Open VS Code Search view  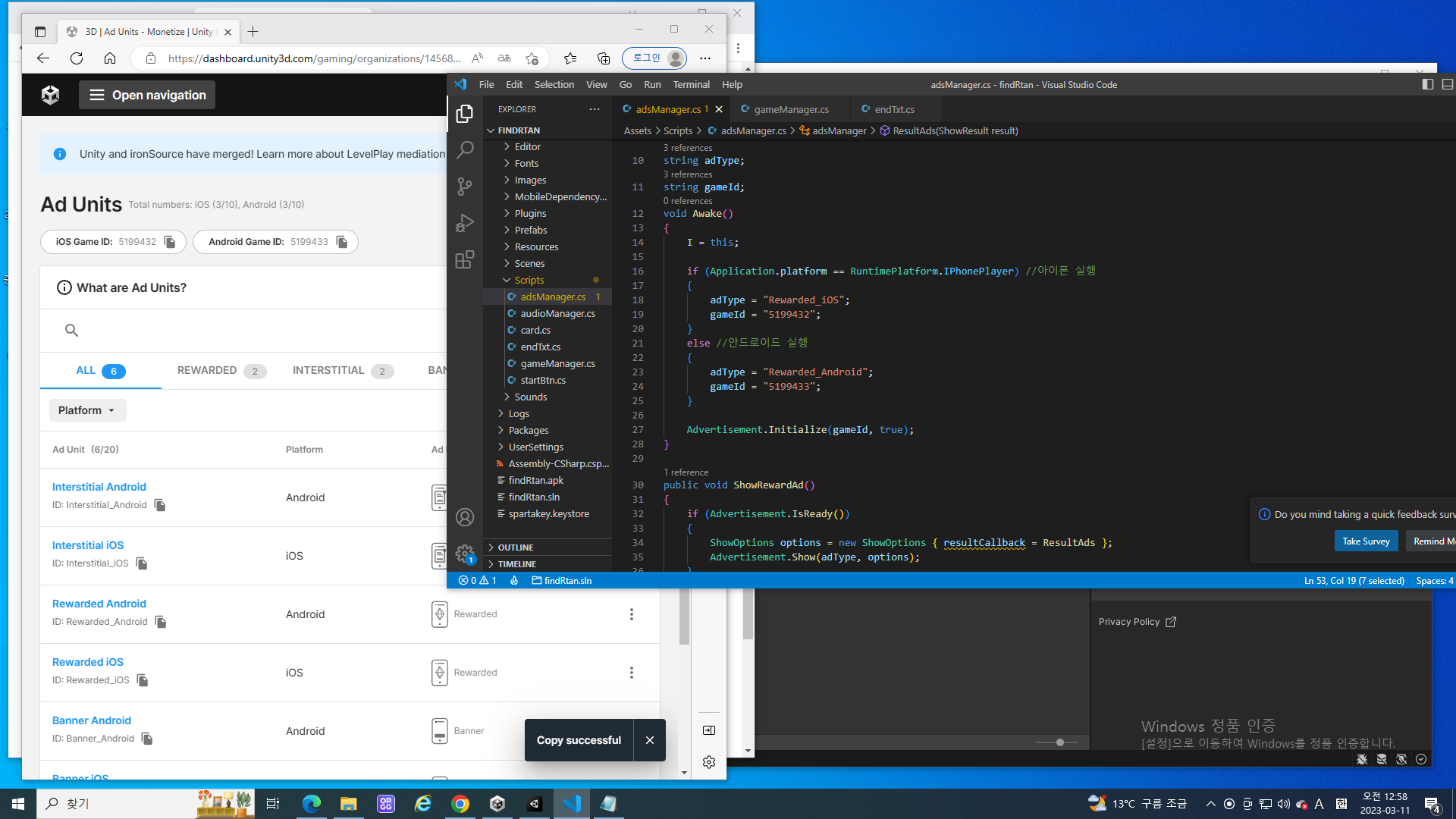465,150
